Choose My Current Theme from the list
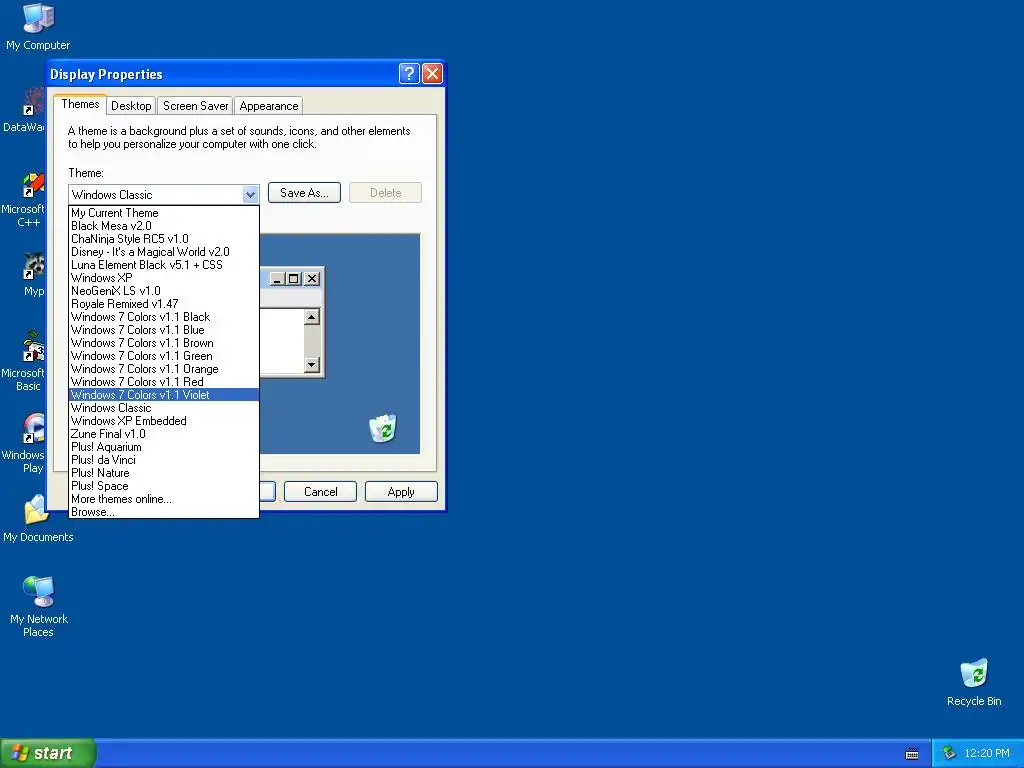1024x768 pixels. point(164,213)
